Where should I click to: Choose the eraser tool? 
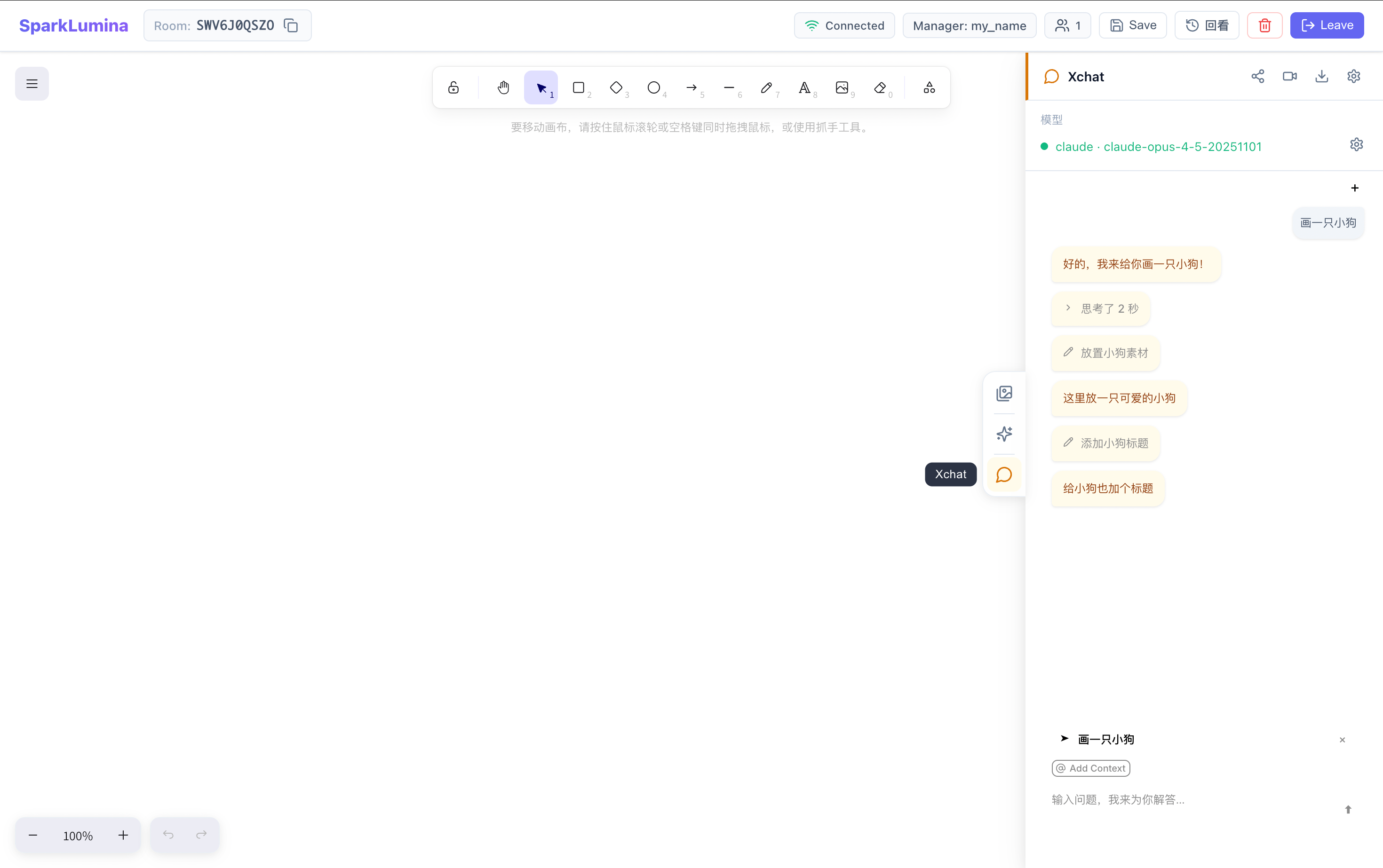(x=879, y=87)
